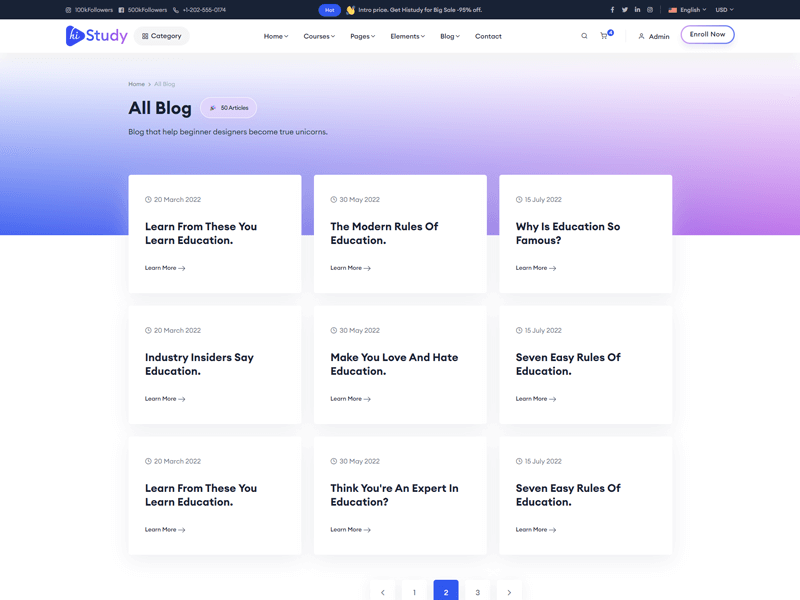Expand the English language dropdown
This screenshot has height=600, width=800.
coord(687,10)
